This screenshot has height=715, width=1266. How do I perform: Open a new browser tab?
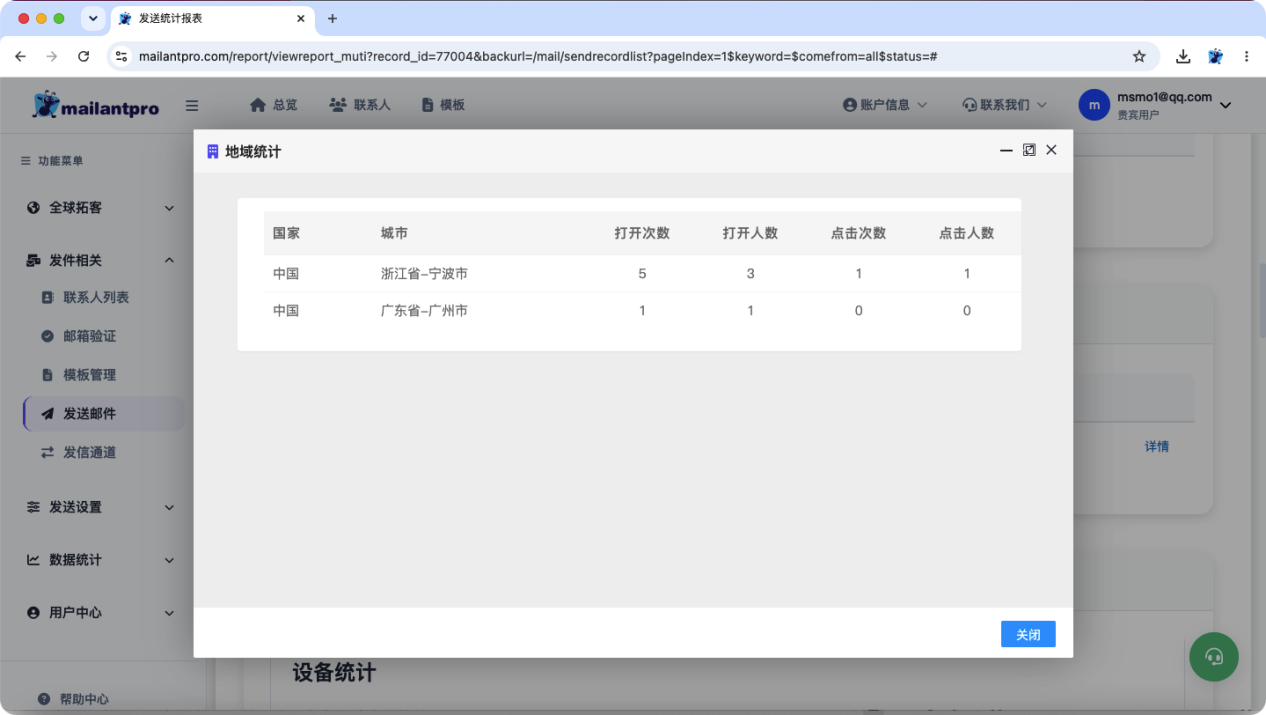click(x=333, y=19)
